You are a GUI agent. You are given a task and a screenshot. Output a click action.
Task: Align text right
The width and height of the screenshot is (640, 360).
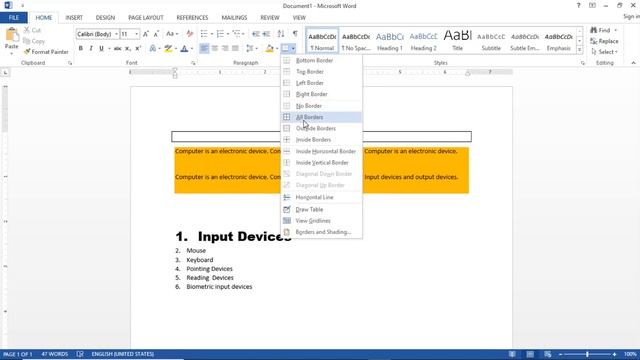point(225,49)
